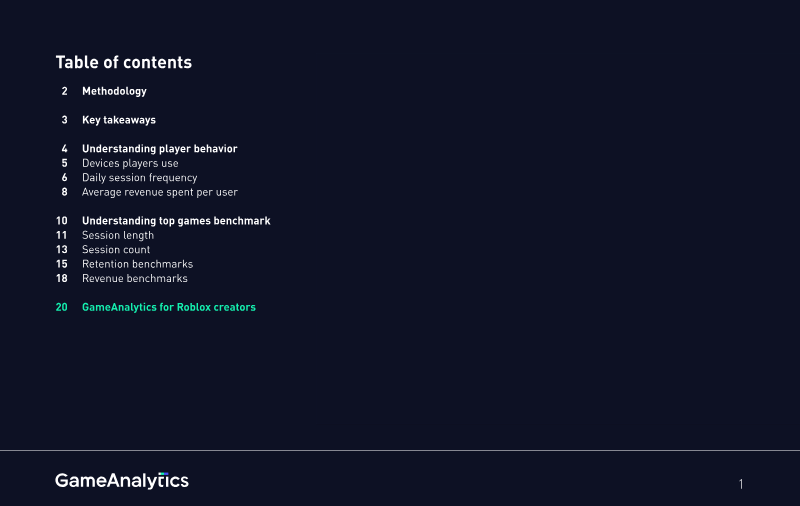The image size is (800, 506).
Task: Open Daily session frequency entry
Action: coord(139,178)
